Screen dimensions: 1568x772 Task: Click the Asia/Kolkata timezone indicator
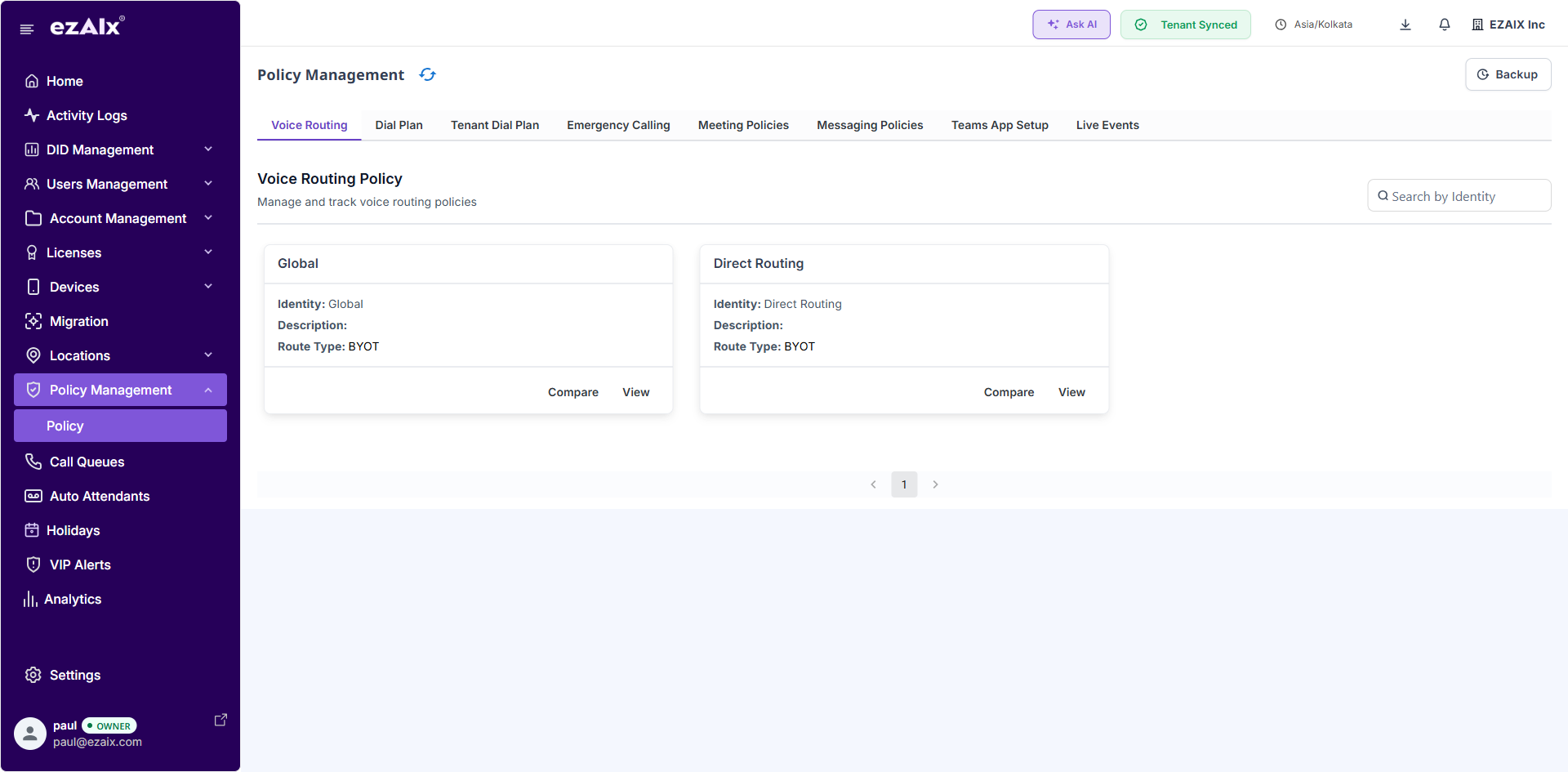pos(1313,24)
